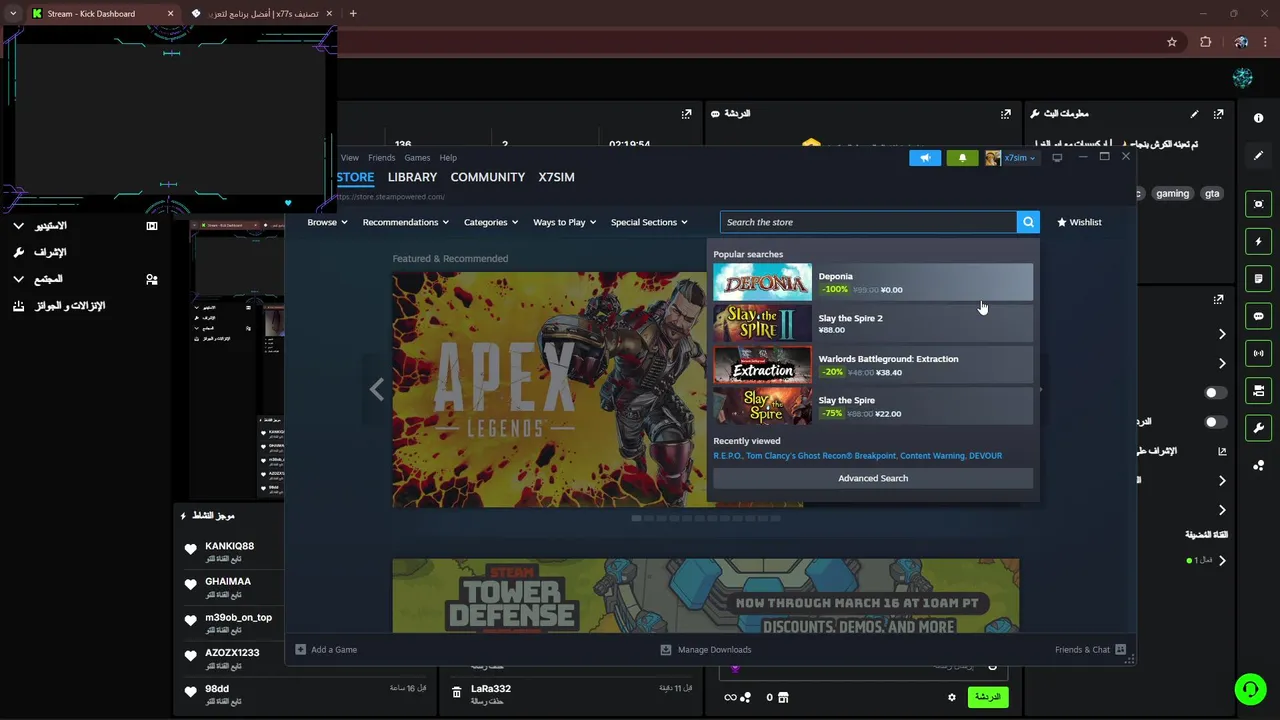Open the Steam Games menu

417,158
